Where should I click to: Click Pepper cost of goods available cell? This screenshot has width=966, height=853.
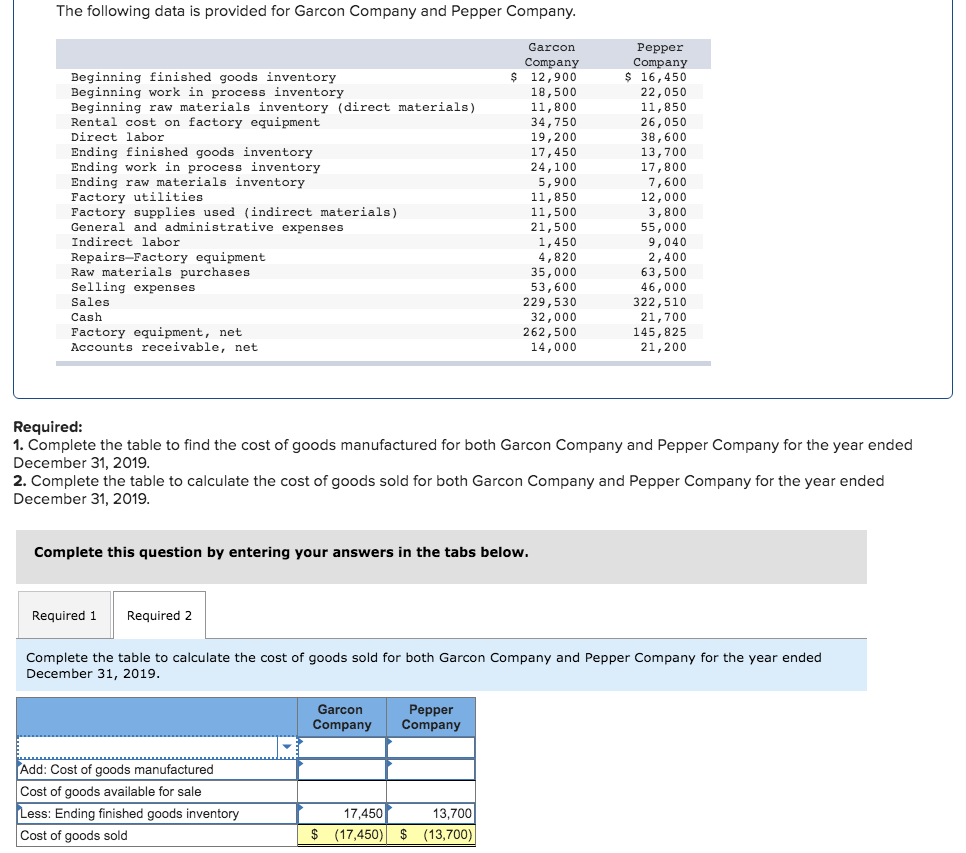431,791
